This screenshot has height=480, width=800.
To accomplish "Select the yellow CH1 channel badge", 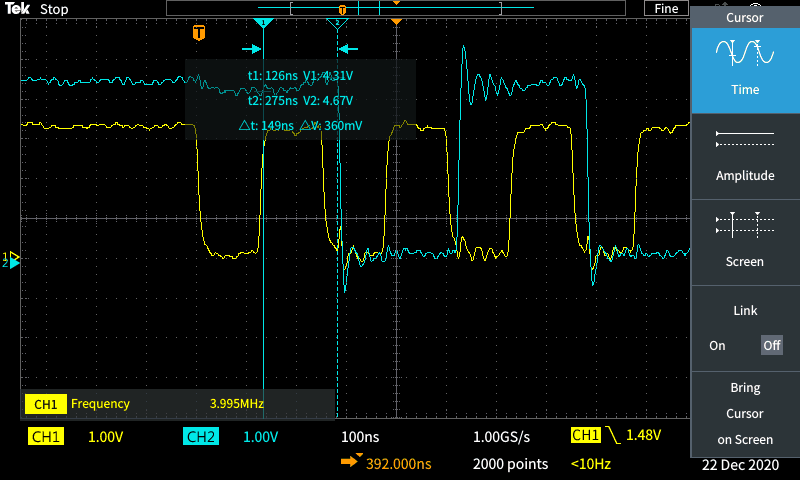I will [x=46, y=437].
